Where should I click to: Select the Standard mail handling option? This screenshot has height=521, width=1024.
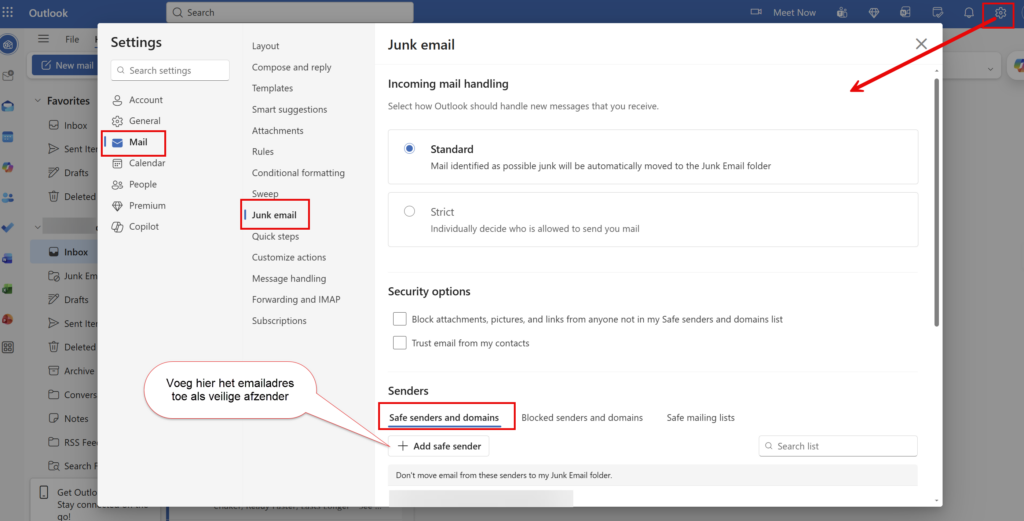click(x=410, y=149)
